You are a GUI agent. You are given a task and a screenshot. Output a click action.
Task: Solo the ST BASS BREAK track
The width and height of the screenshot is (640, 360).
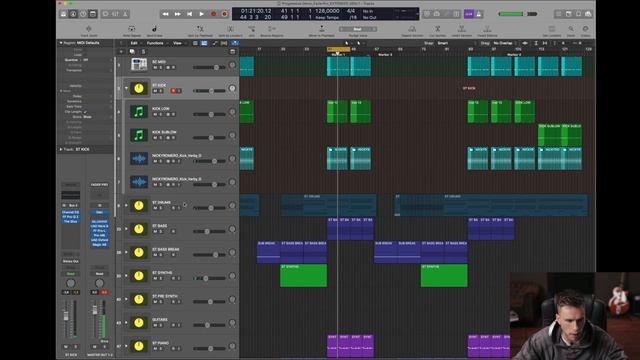pyautogui.click(x=160, y=255)
